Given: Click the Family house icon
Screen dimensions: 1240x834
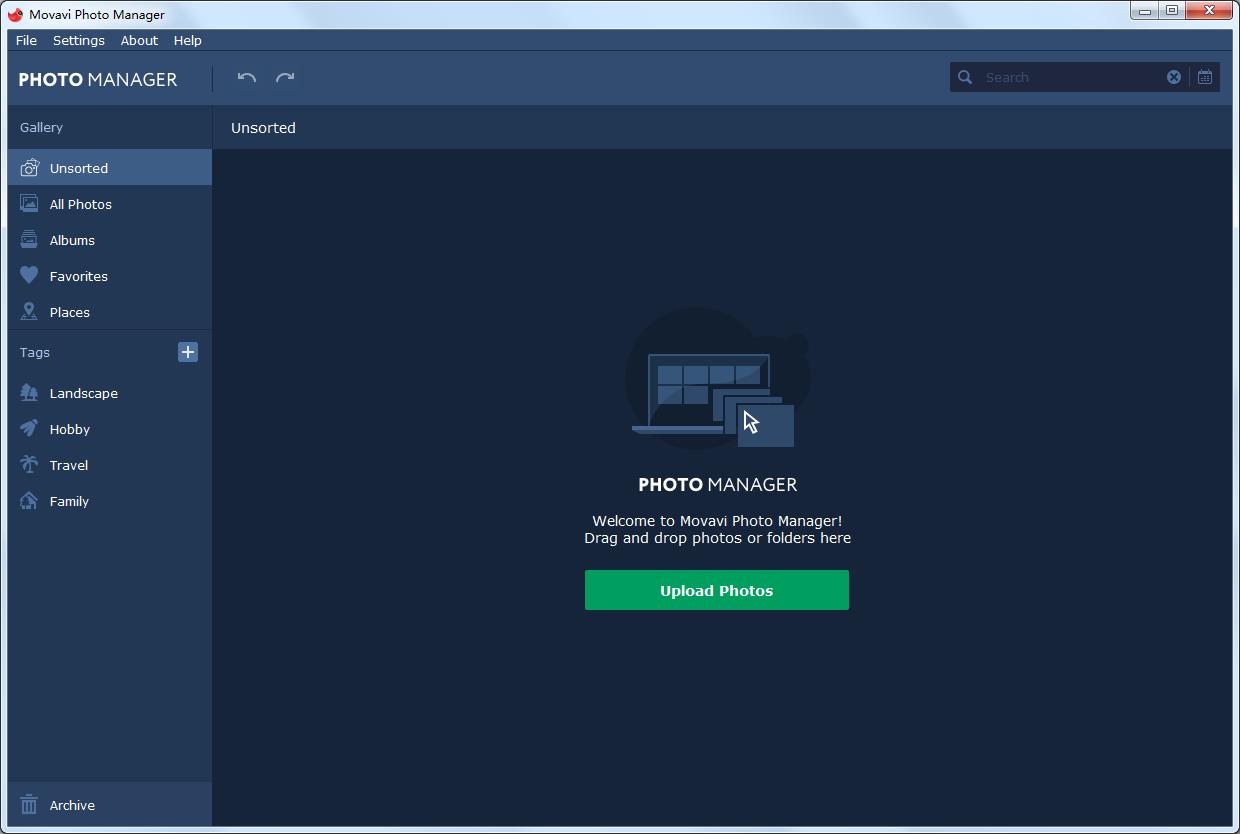Looking at the screenshot, I should pyautogui.click(x=30, y=501).
